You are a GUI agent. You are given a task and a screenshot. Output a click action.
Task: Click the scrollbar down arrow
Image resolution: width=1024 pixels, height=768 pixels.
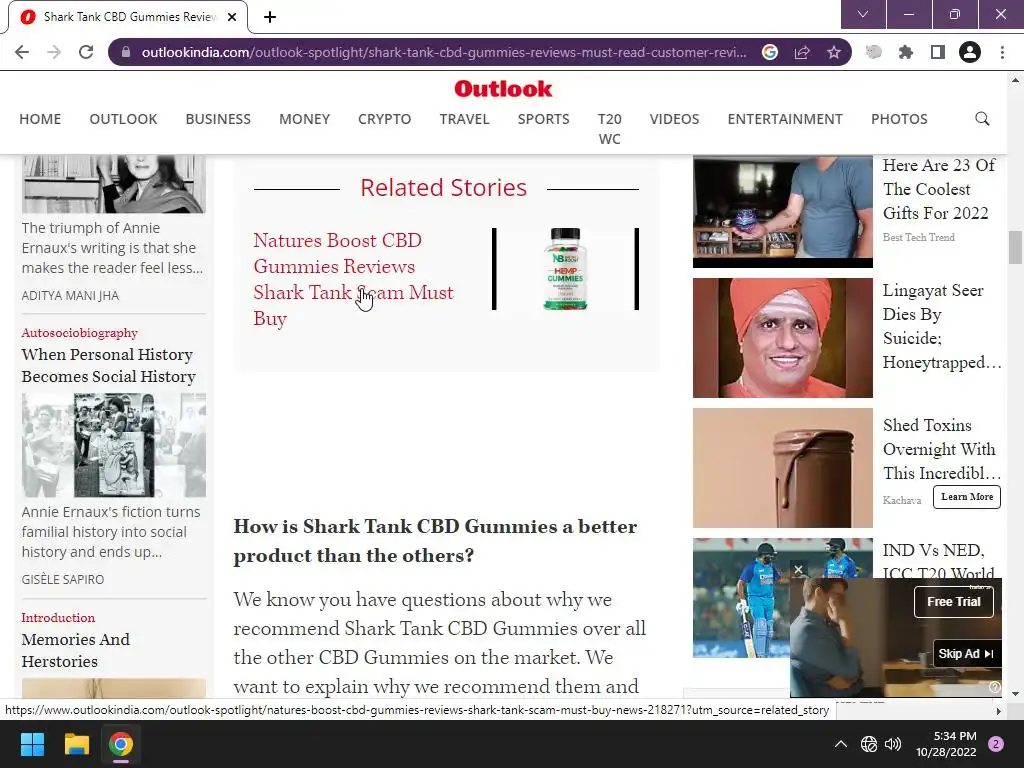(x=1015, y=694)
